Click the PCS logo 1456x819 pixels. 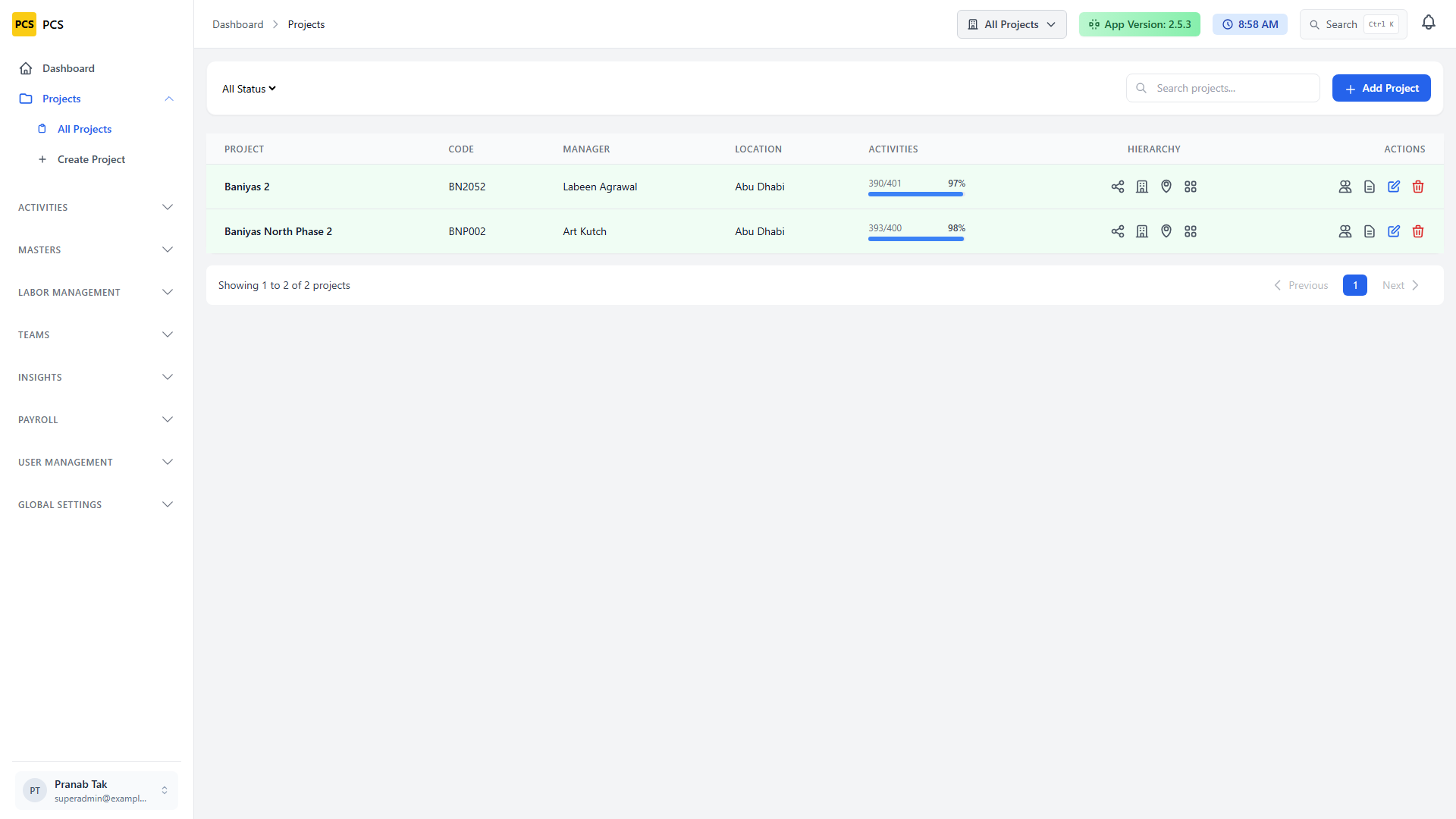click(24, 24)
